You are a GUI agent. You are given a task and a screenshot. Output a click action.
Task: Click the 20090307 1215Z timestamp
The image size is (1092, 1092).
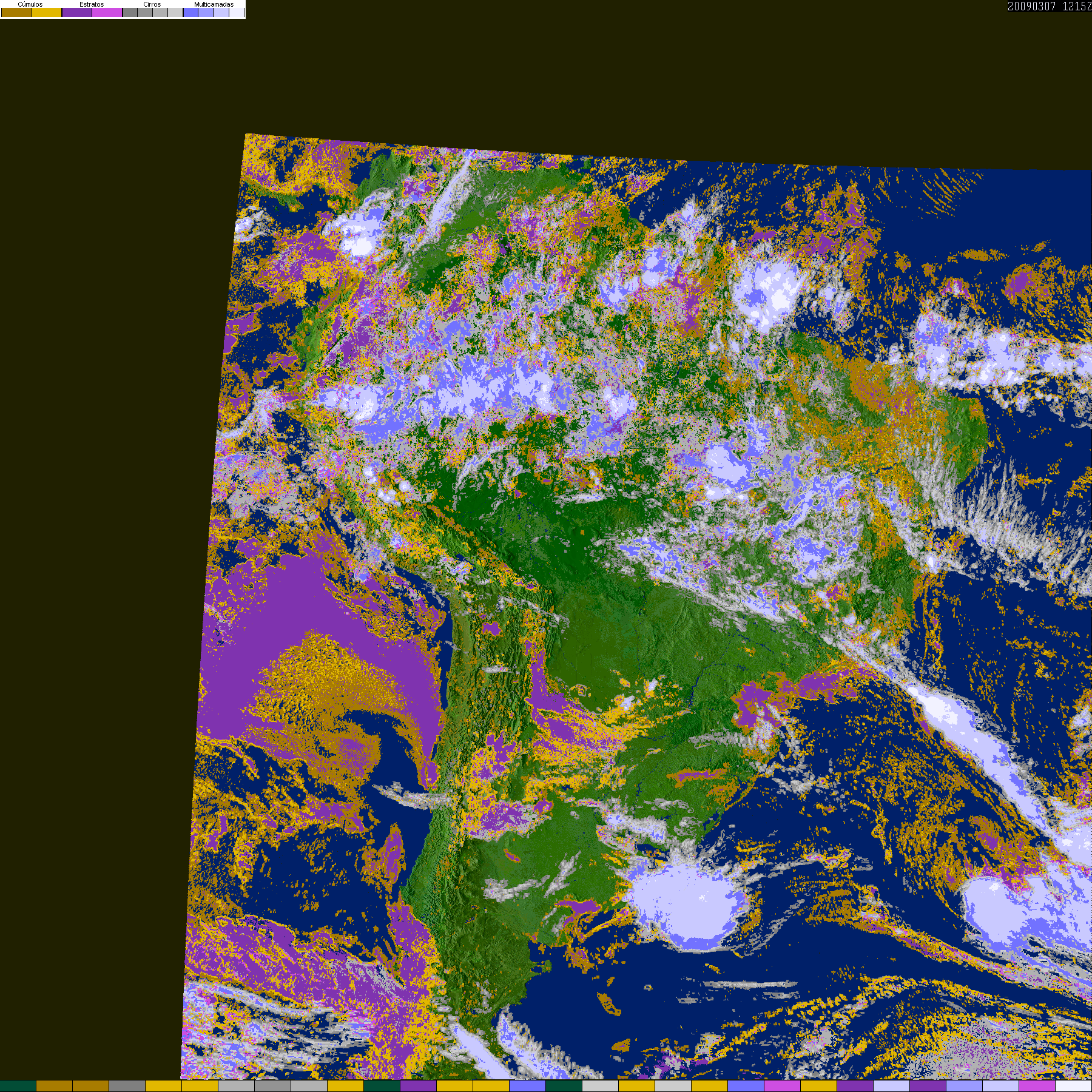(x=1050, y=6)
